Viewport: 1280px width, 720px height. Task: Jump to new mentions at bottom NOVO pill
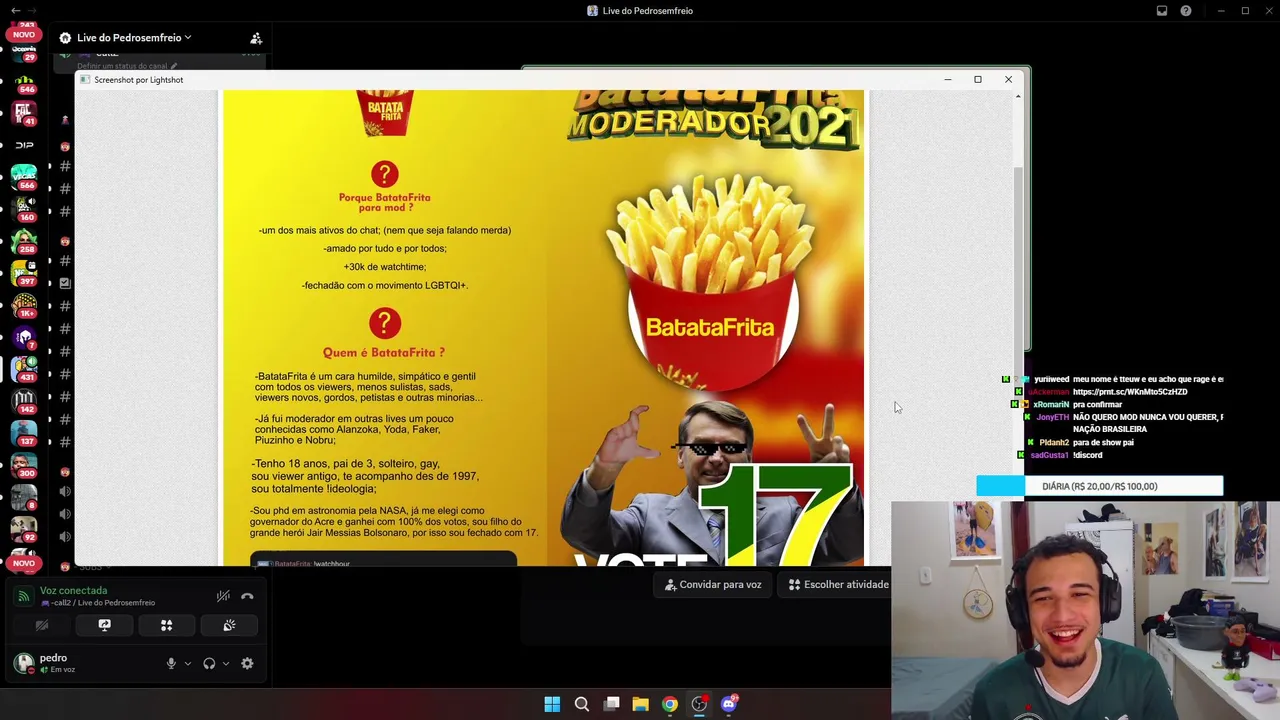click(x=24, y=563)
